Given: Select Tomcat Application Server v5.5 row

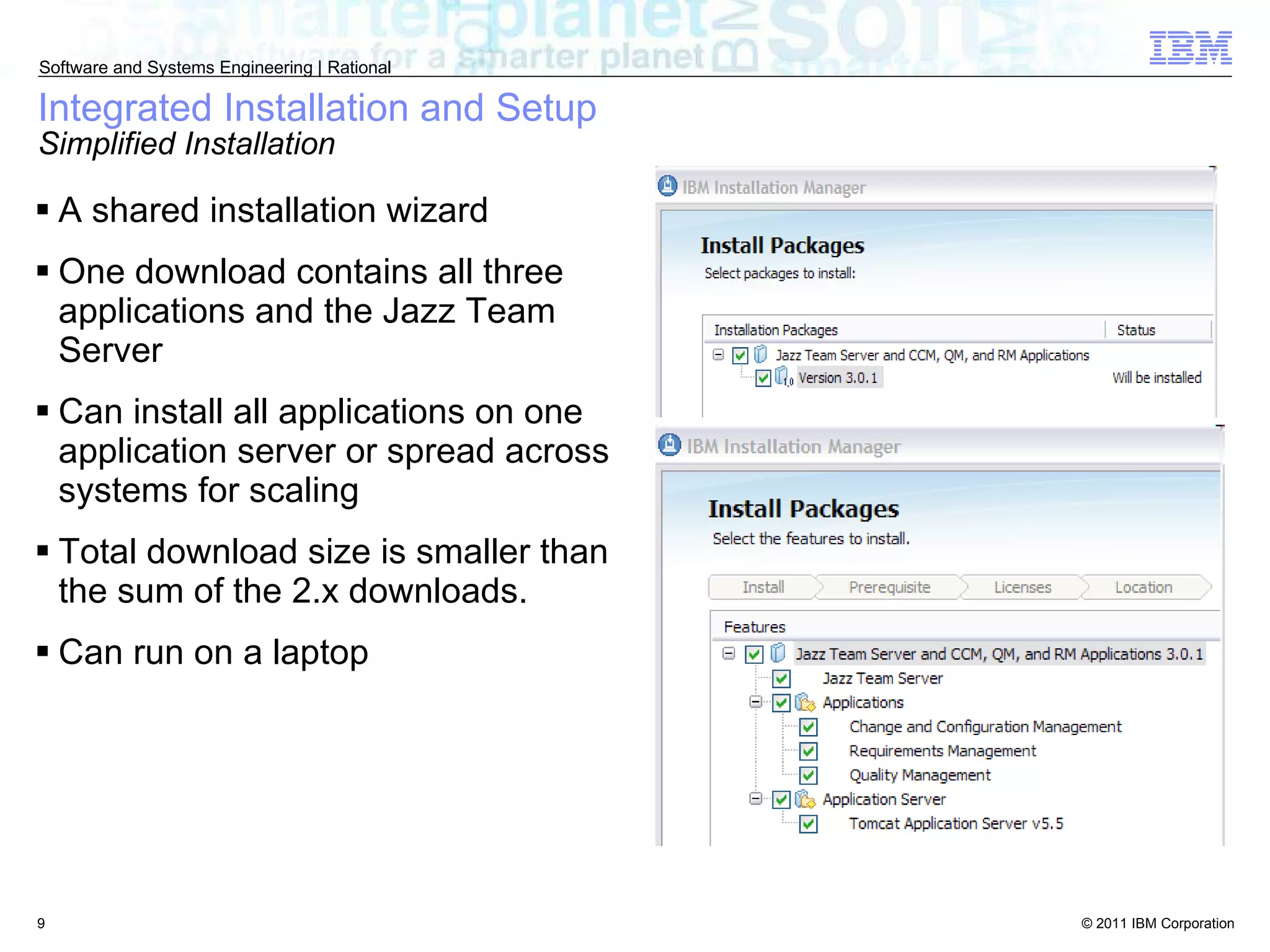Looking at the screenshot, I should click(x=956, y=824).
